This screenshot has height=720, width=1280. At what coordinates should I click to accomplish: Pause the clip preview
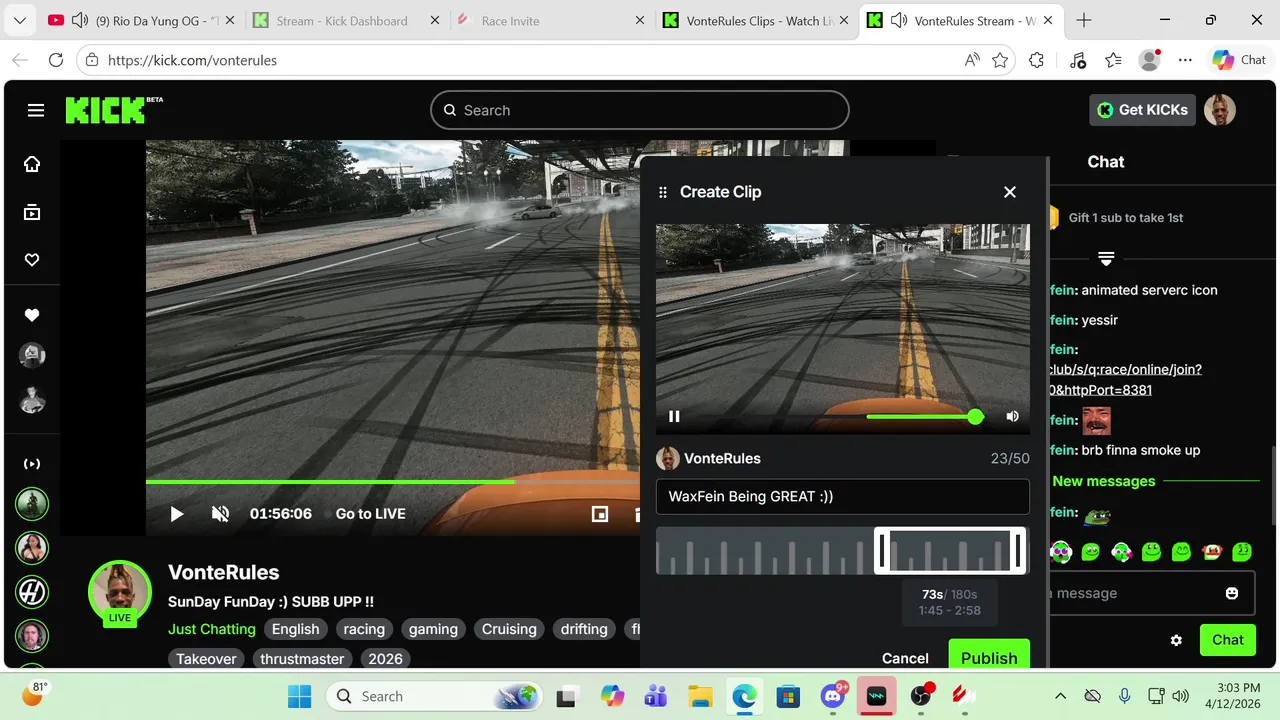(674, 416)
